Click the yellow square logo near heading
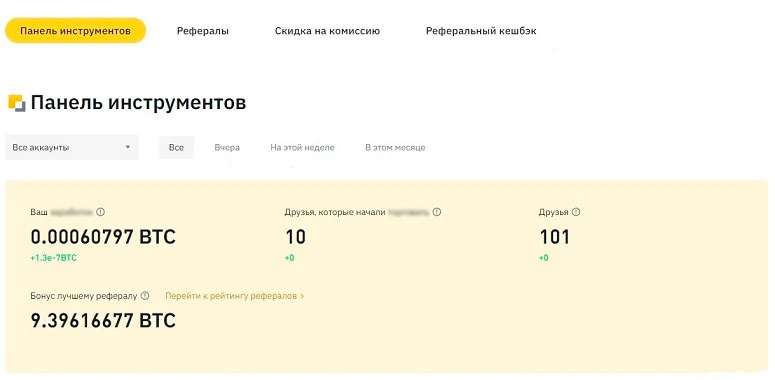The image size is (775, 380). pos(17,103)
